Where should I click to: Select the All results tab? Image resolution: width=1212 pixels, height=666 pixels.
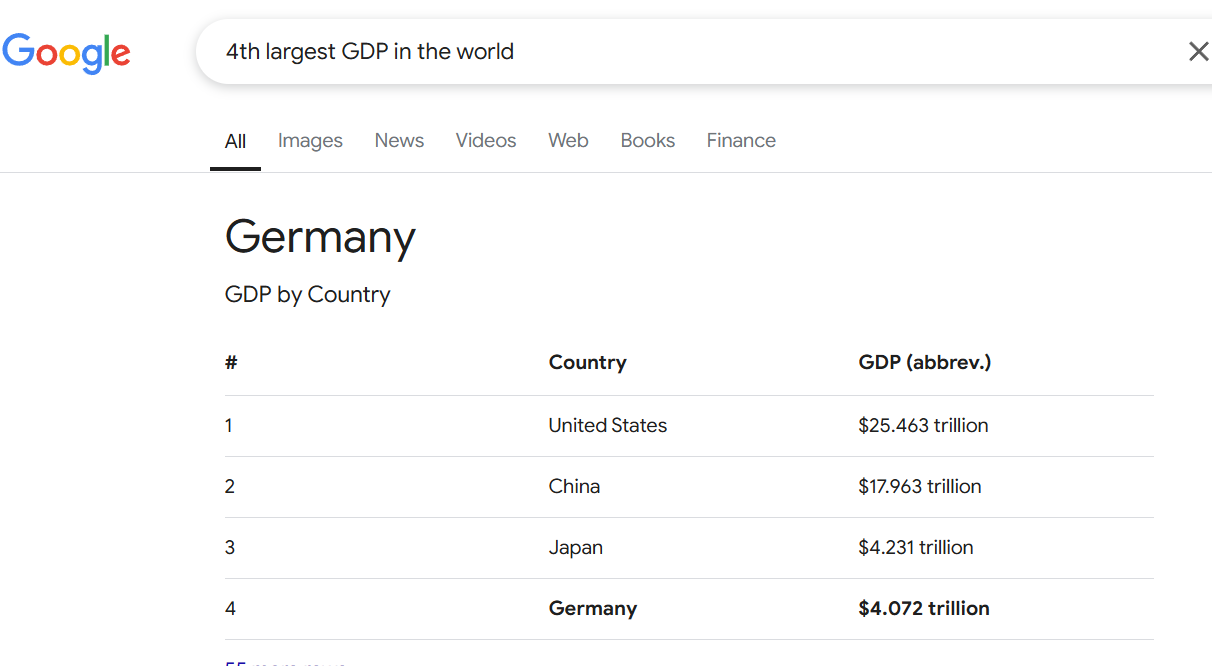coord(235,141)
